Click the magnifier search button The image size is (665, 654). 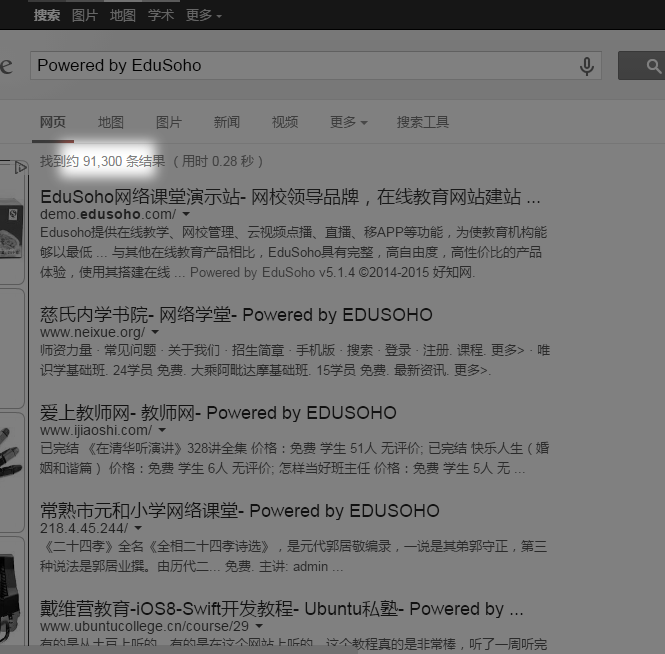(641, 66)
